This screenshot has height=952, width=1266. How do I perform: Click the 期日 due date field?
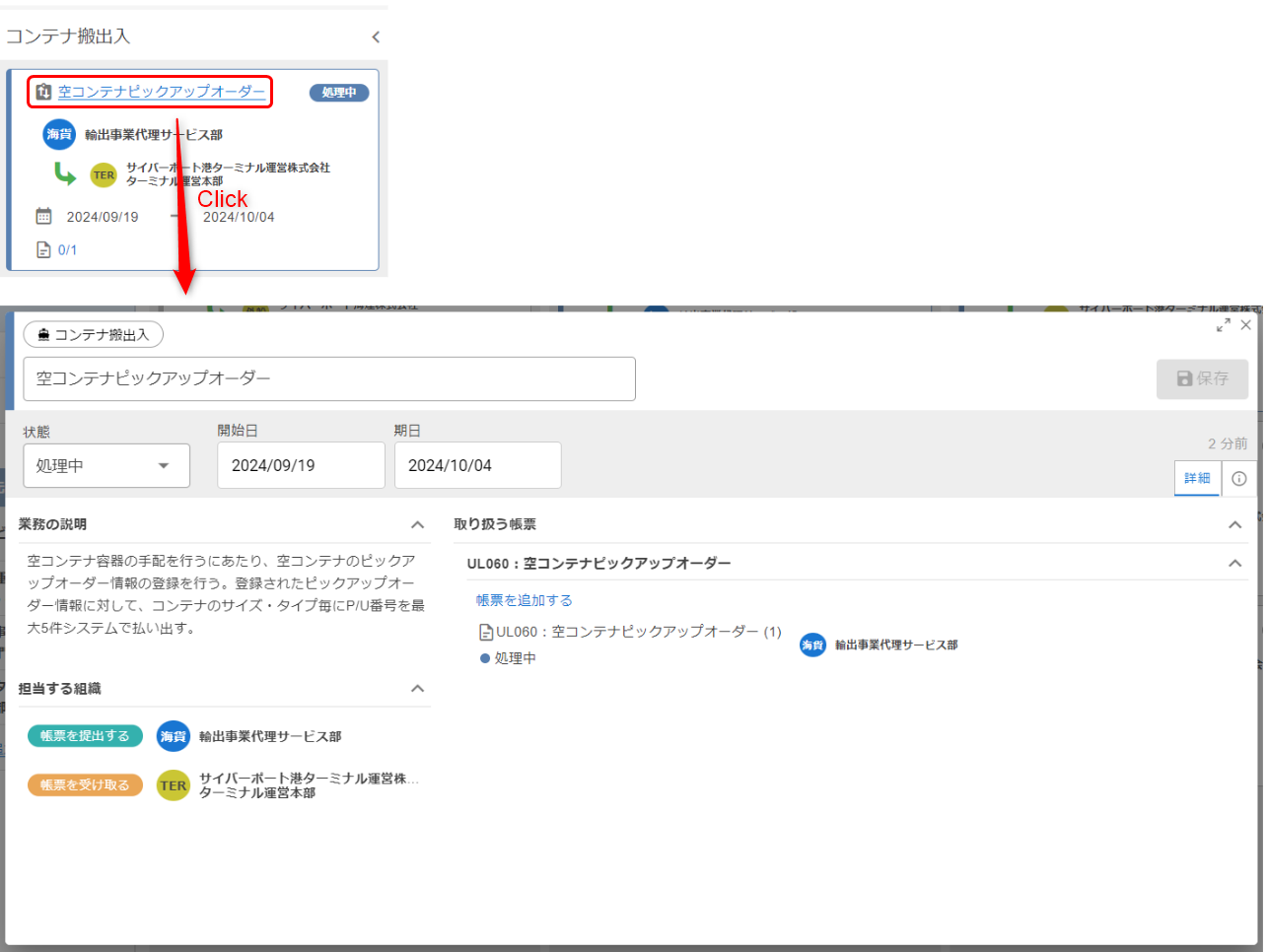coord(477,465)
